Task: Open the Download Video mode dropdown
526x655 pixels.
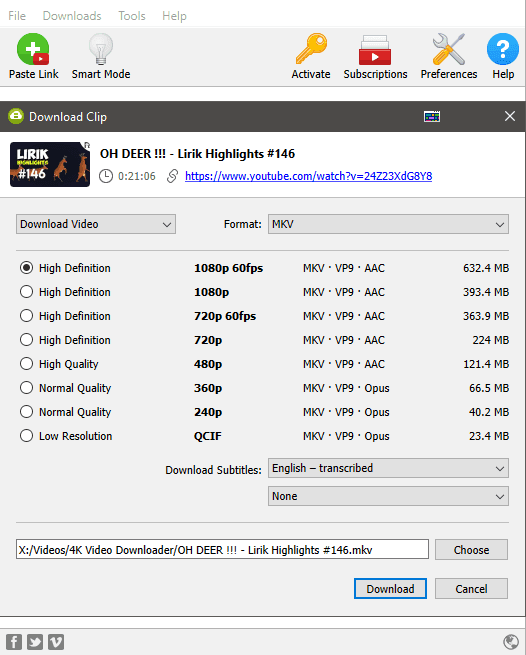Action: tap(96, 224)
